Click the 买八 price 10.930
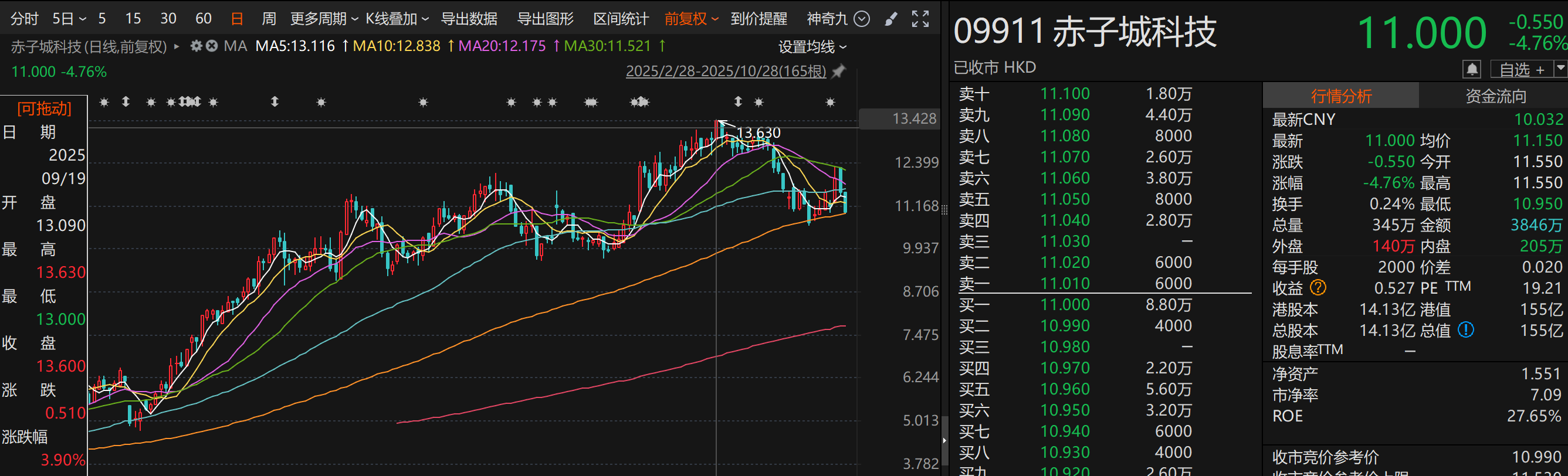Viewport: 1568px width, 476px height. [1065, 453]
